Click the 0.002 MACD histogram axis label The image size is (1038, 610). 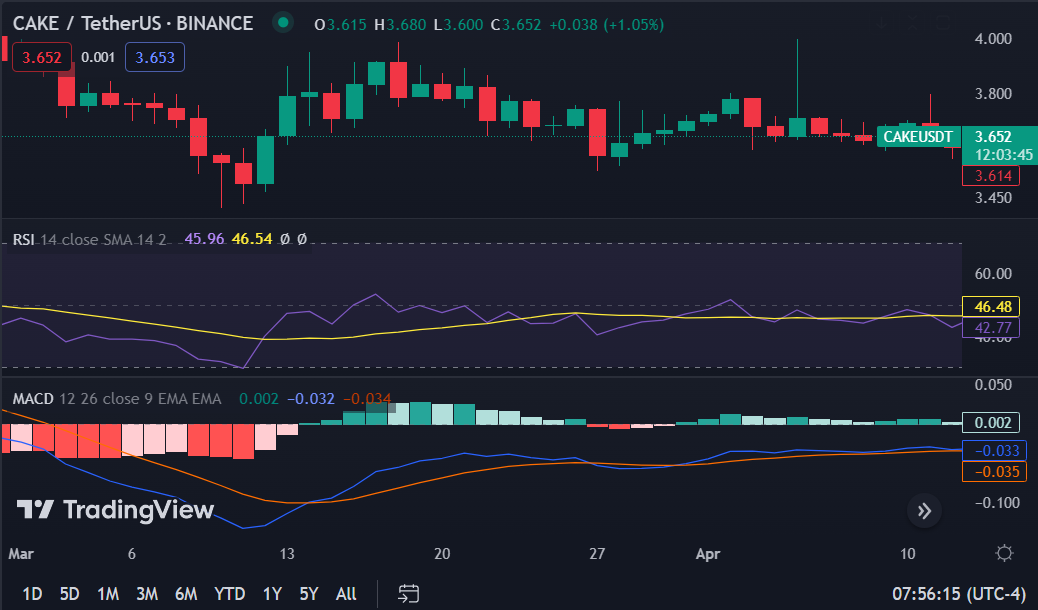pyautogui.click(x=991, y=423)
